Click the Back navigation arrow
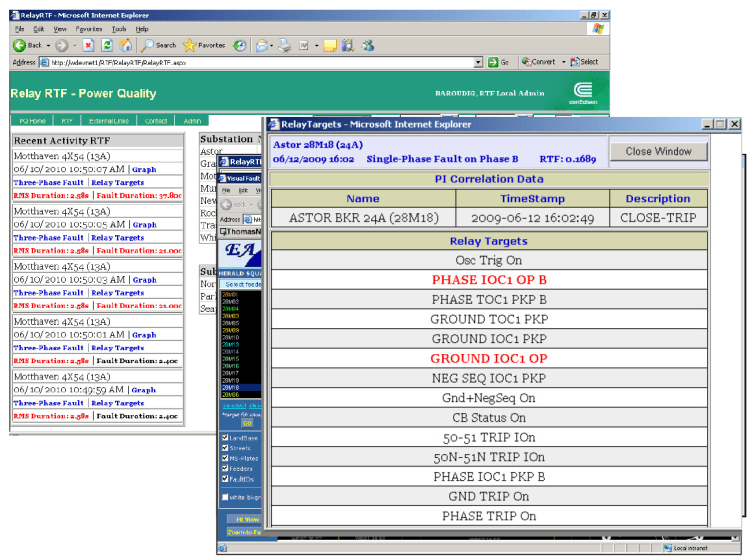This screenshot has height=558, width=750. pos(20,45)
